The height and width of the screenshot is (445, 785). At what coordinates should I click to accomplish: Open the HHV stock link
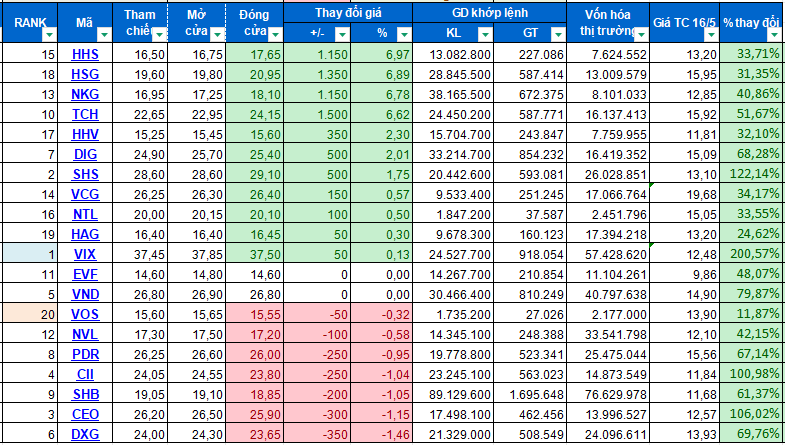[x=85, y=134]
